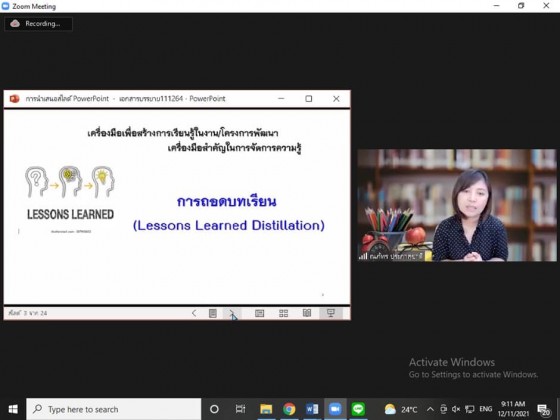The width and height of the screenshot is (560, 420).
Task: Click Type here to search box
Action: [114, 409]
